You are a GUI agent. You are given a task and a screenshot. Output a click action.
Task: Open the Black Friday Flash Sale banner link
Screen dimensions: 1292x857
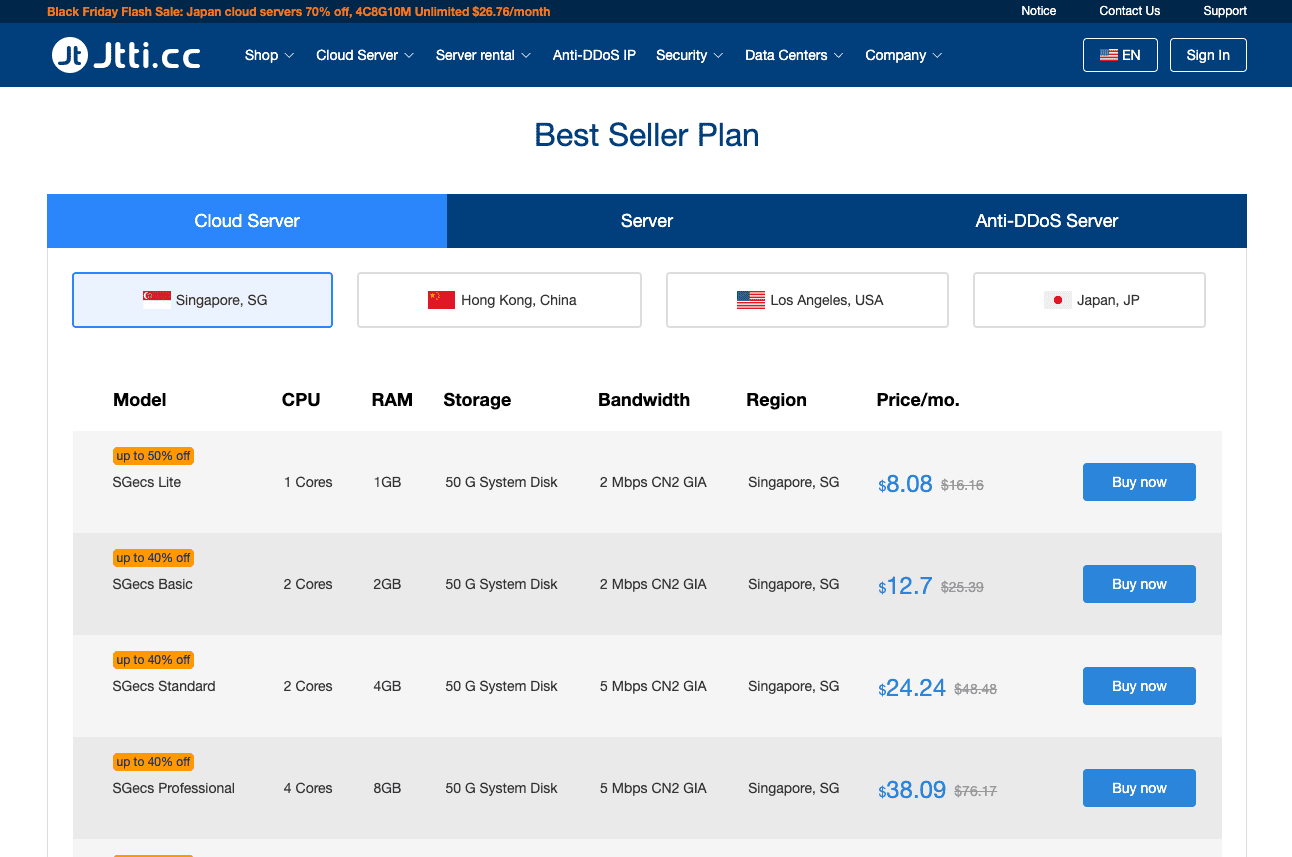click(298, 12)
